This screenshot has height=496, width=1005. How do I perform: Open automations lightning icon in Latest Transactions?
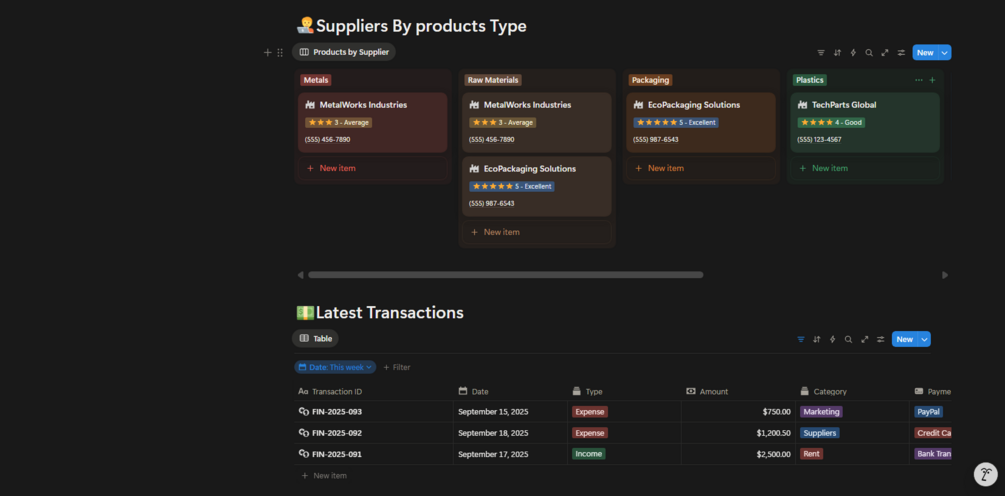[832, 339]
